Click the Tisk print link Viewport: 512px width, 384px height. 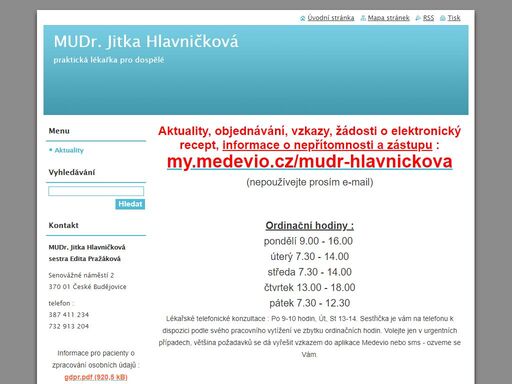click(x=454, y=18)
